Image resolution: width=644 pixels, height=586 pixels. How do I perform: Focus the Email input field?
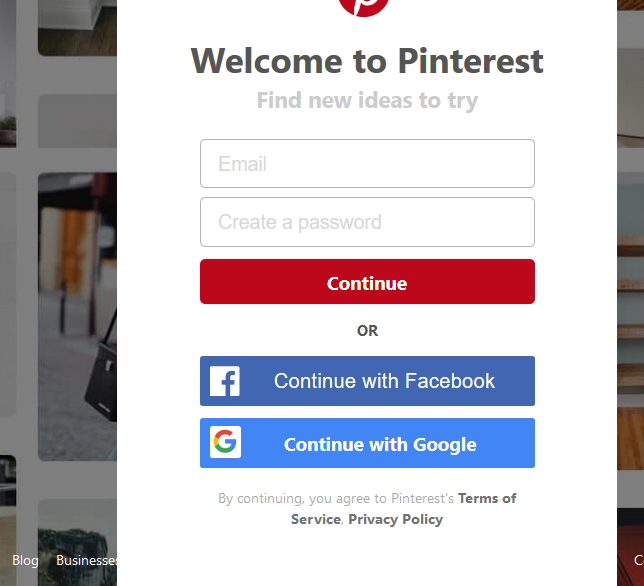pos(367,164)
